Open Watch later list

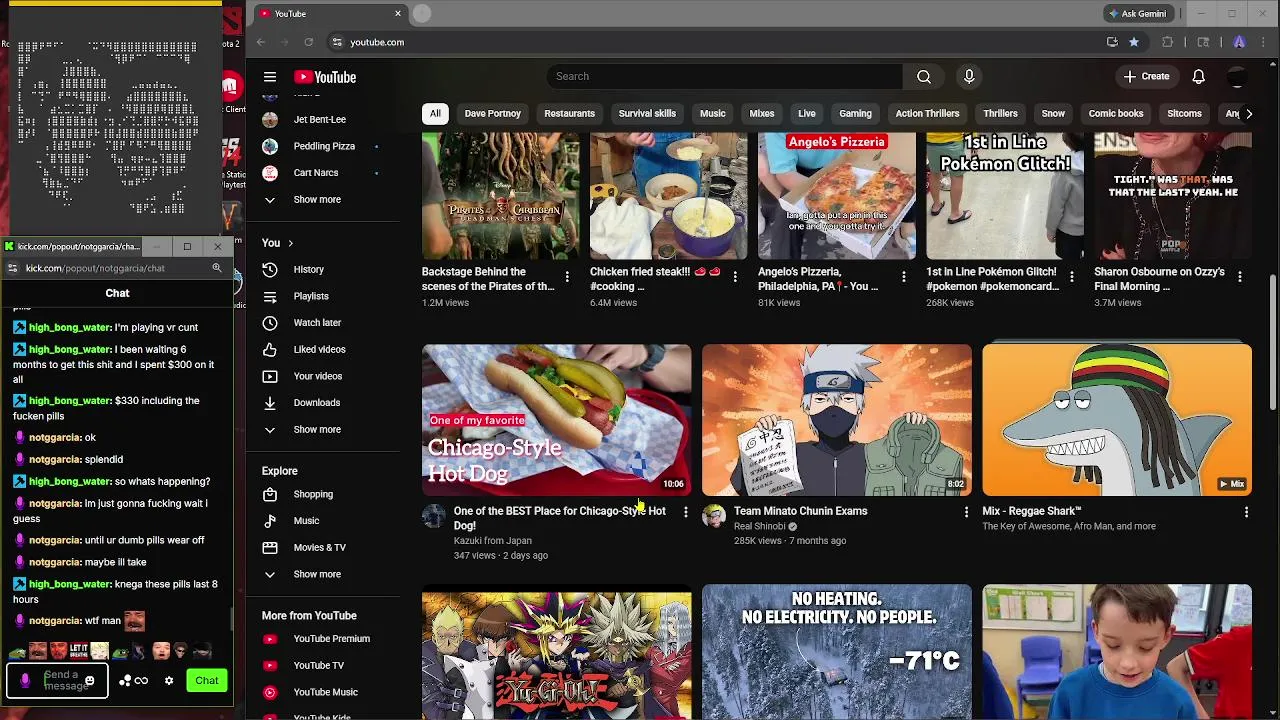tap(317, 322)
